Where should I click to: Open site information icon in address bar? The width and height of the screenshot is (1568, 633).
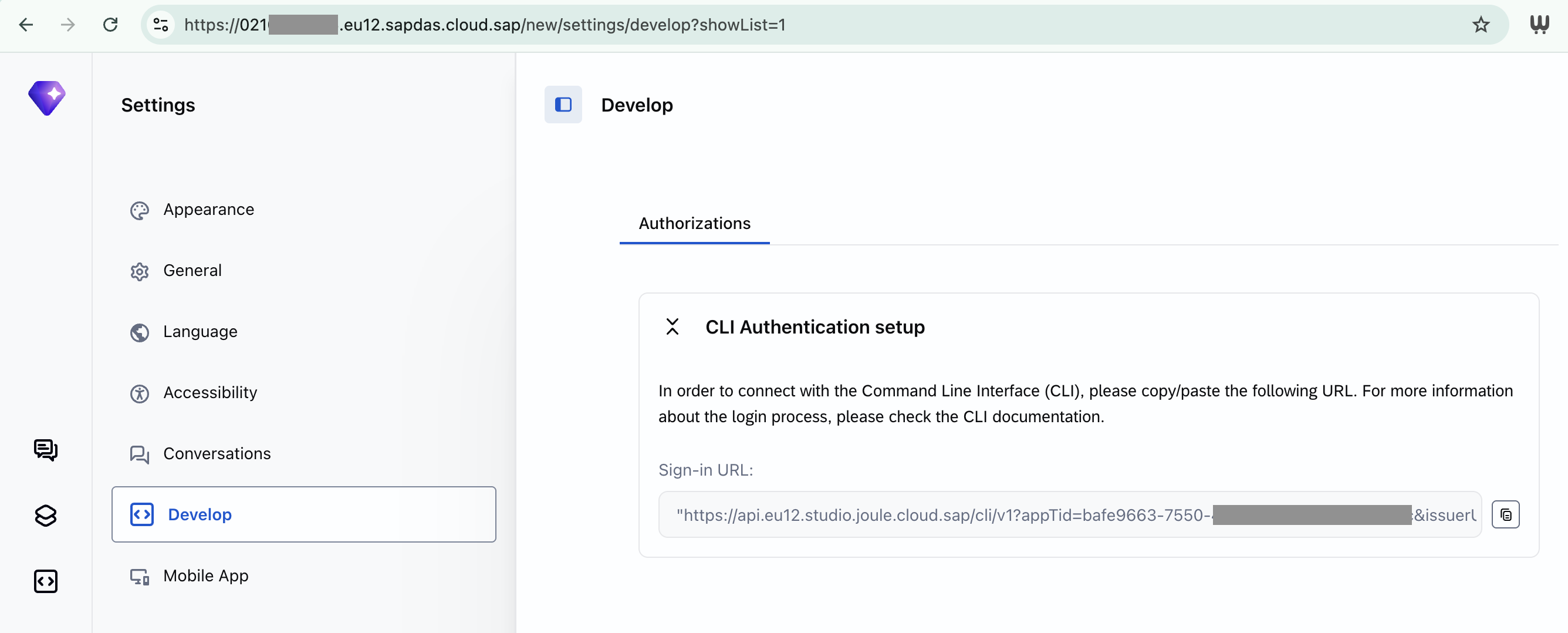tap(161, 25)
